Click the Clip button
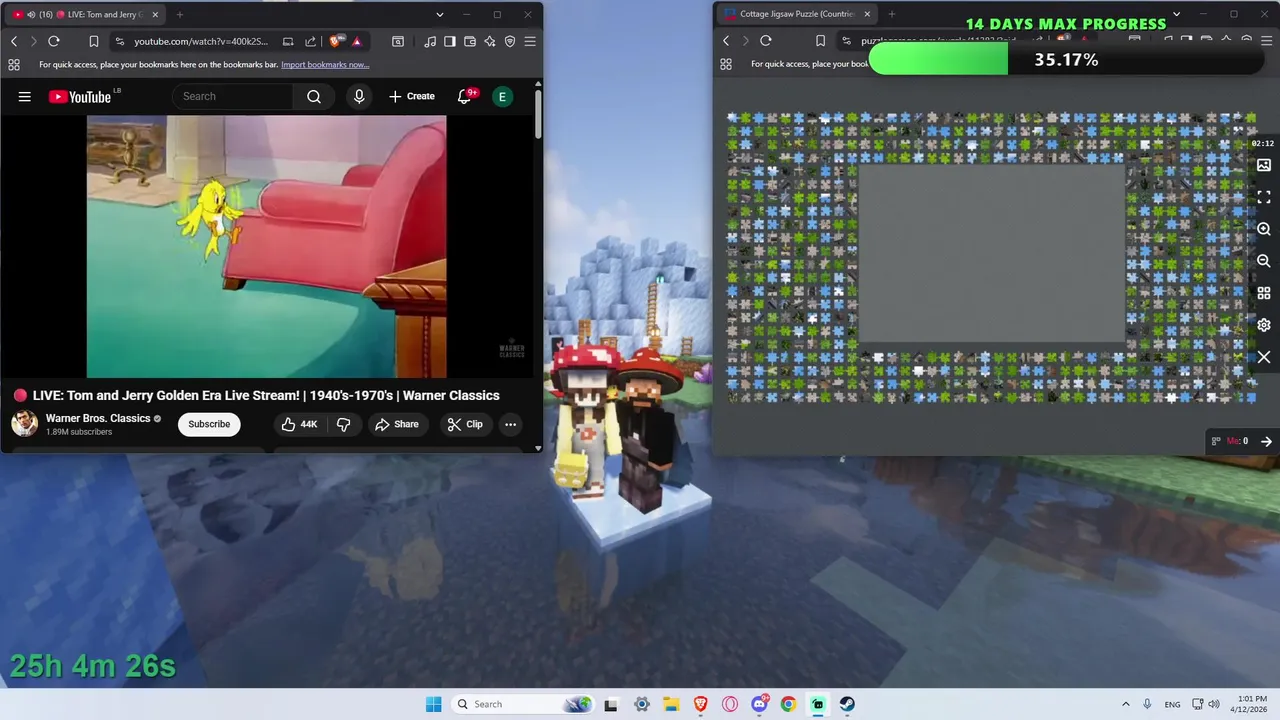The image size is (1280, 720). (465, 424)
